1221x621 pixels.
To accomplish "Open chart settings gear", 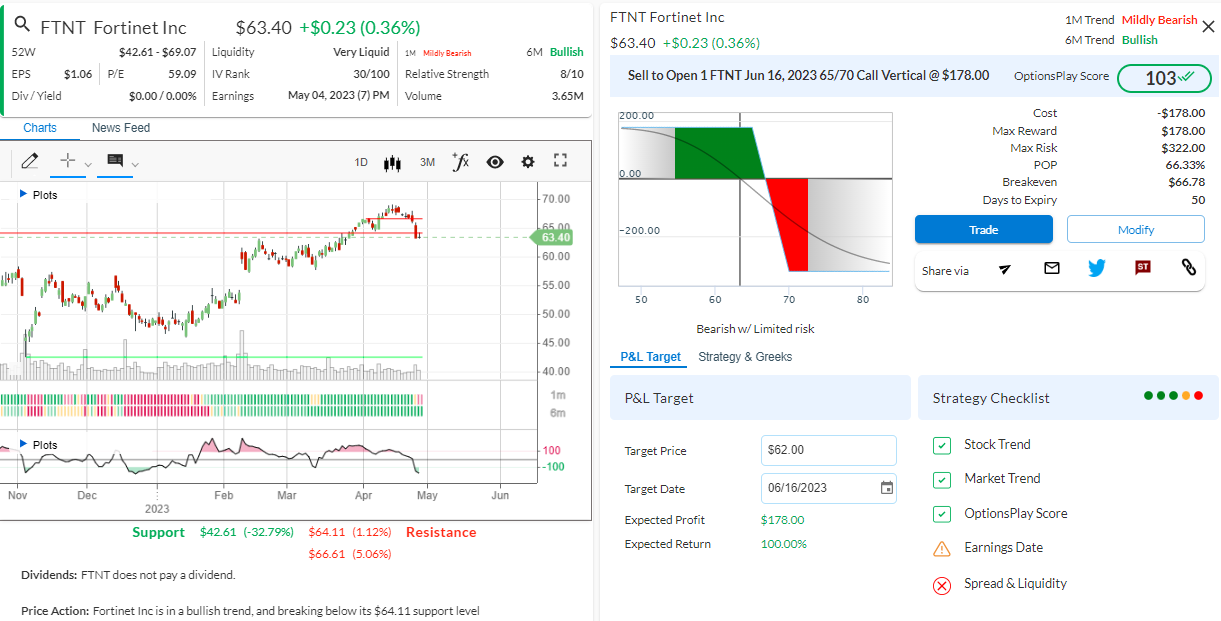I will point(528,162).
